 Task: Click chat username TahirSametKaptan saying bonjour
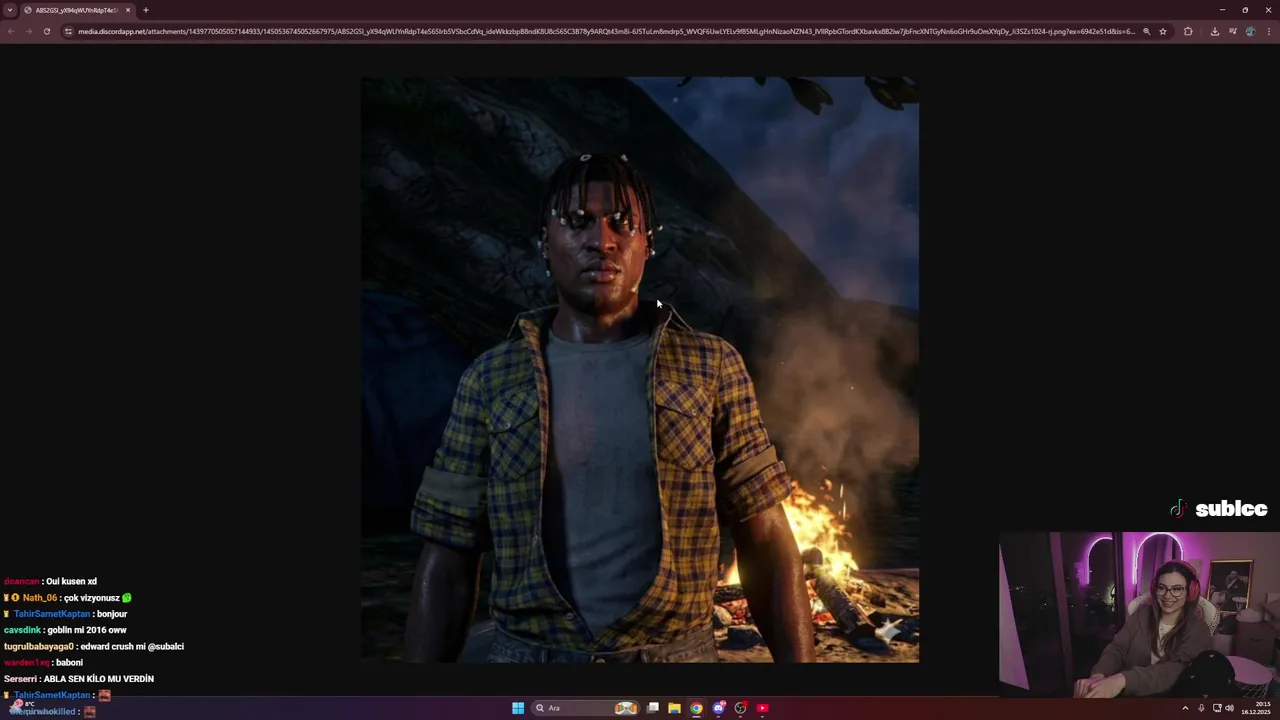point(52,614)
